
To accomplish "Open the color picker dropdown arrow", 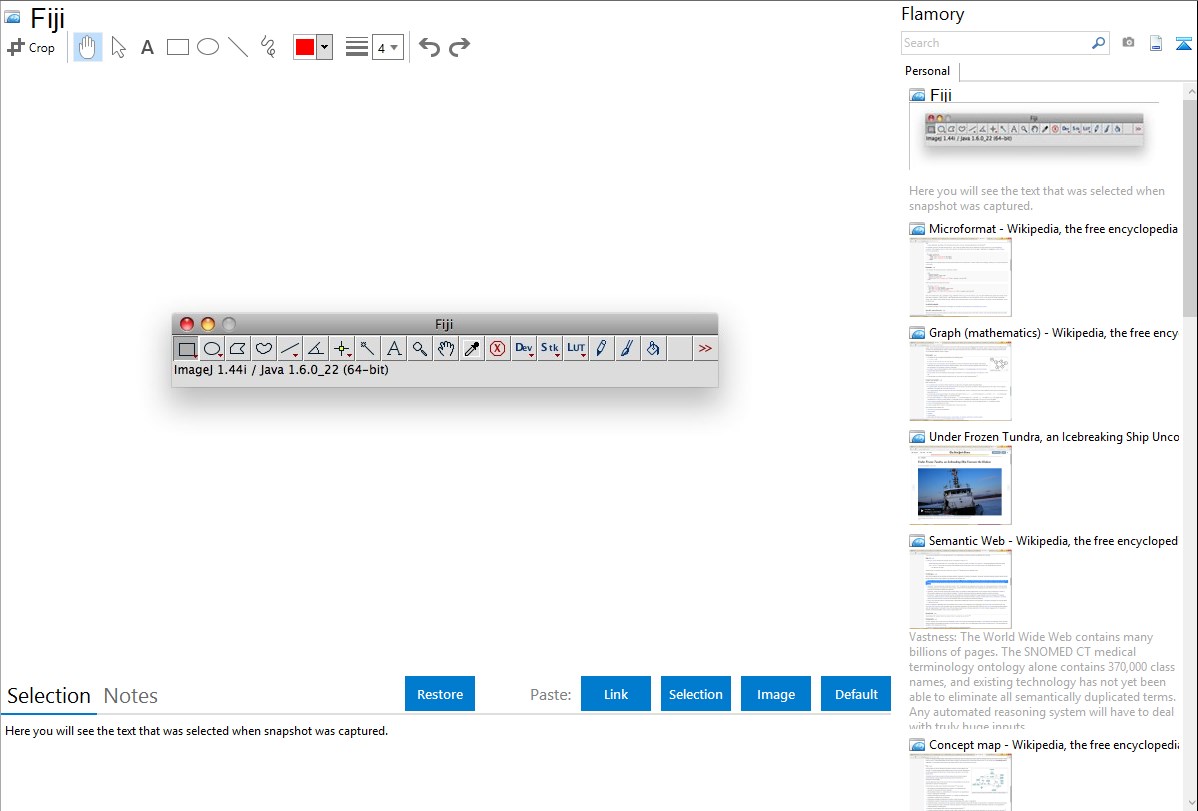I will (325, 47).
